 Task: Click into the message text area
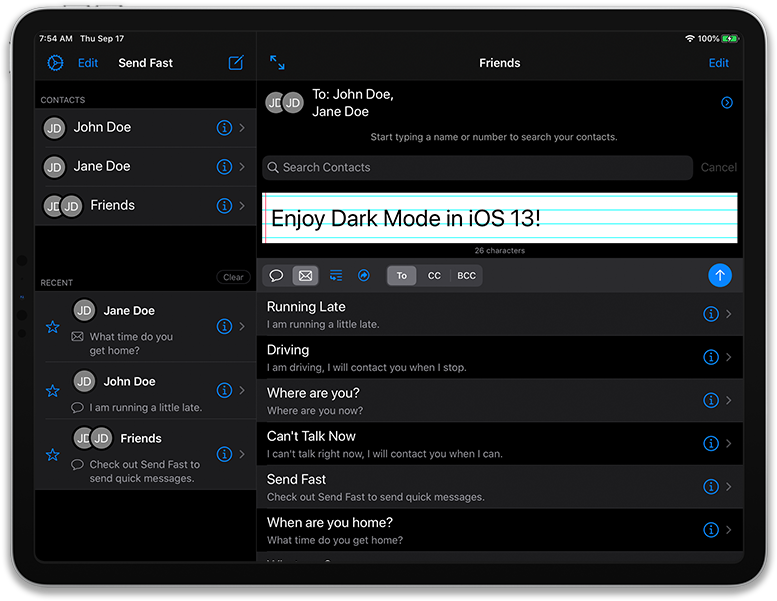(x=500, y=218)
